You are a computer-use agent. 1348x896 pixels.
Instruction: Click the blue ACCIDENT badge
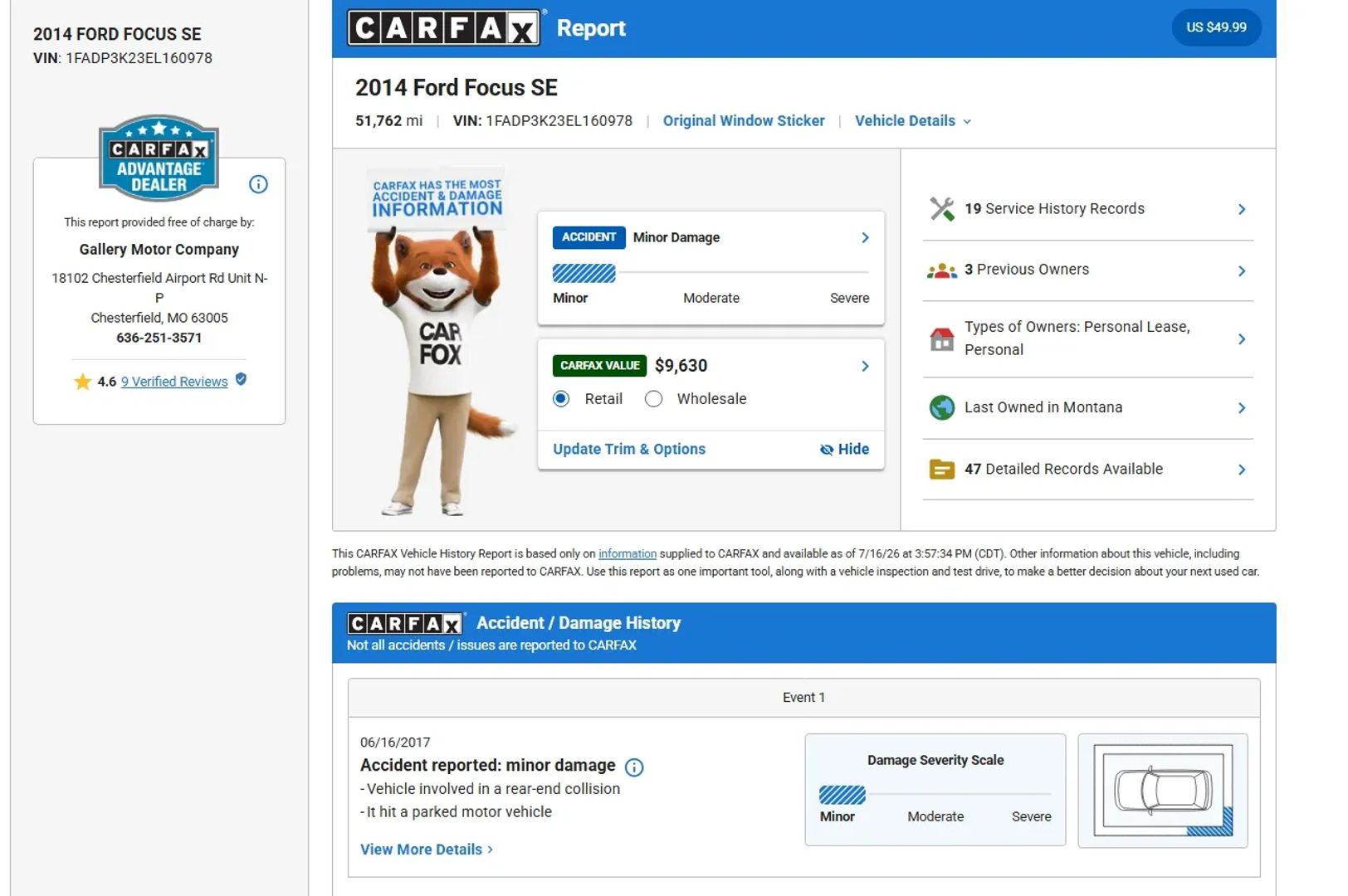point(589,237)
